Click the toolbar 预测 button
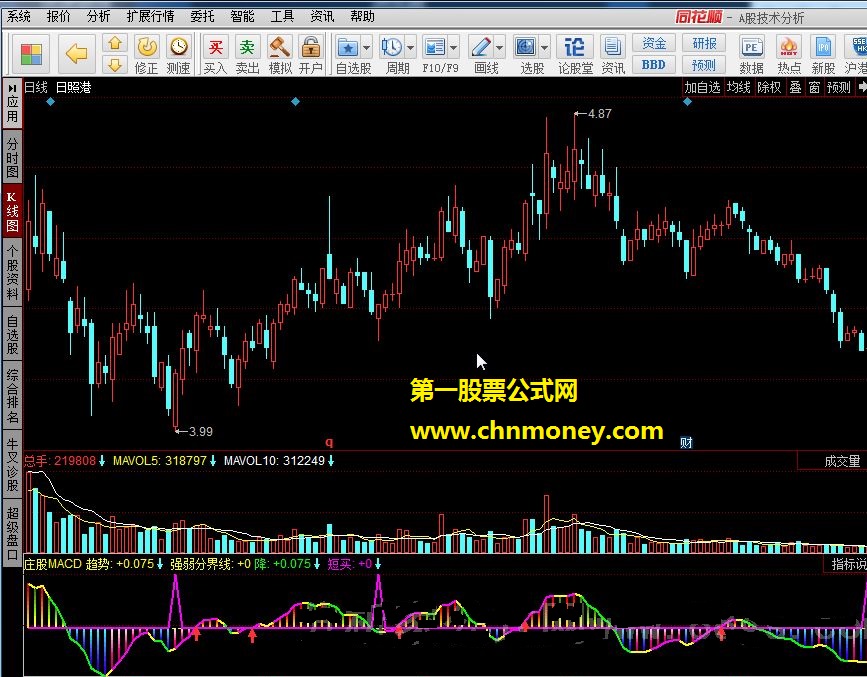Screen dimensions: 867x677 (704, 65)
